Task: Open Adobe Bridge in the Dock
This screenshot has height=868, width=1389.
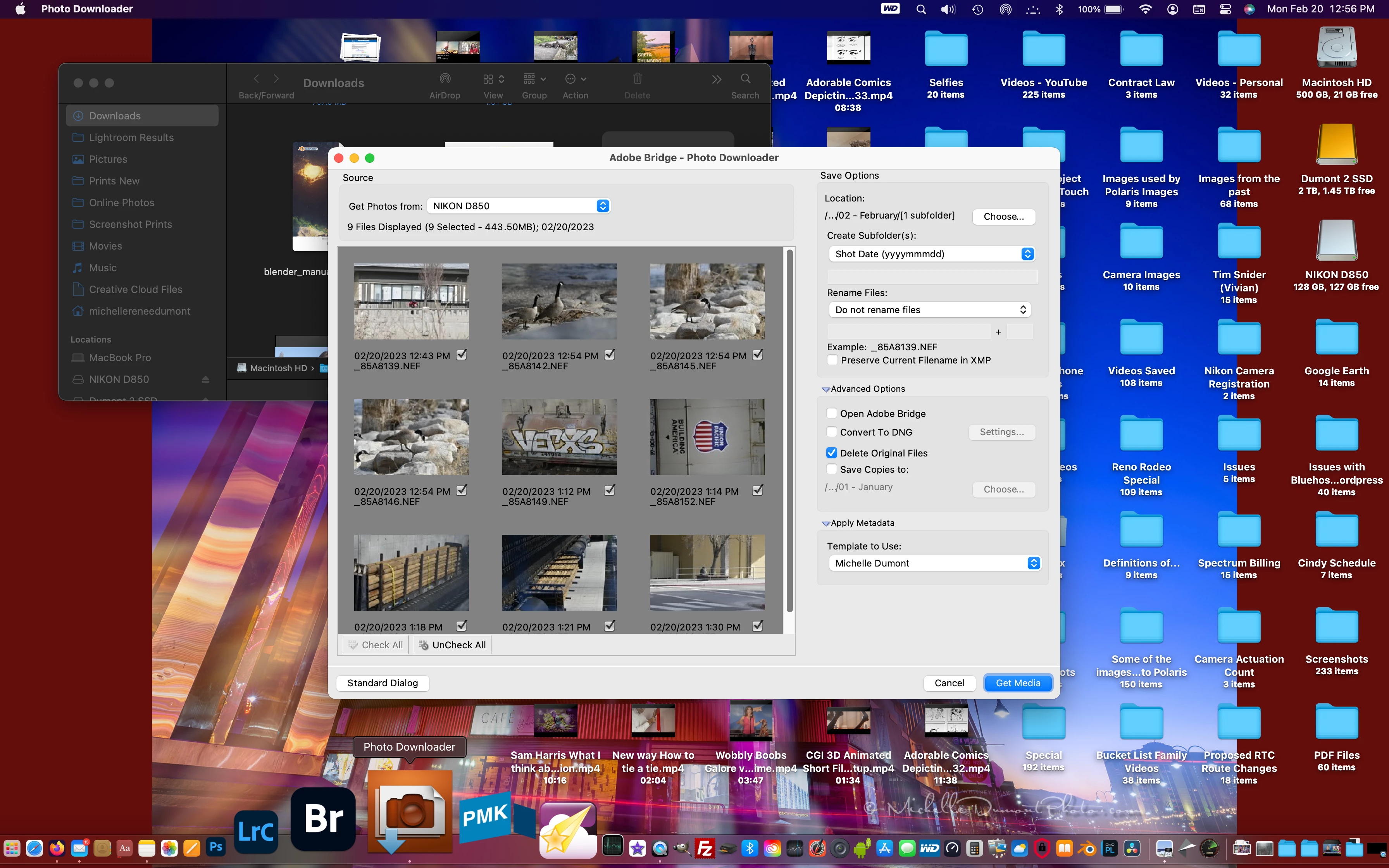Action: [x=323, y=819]
